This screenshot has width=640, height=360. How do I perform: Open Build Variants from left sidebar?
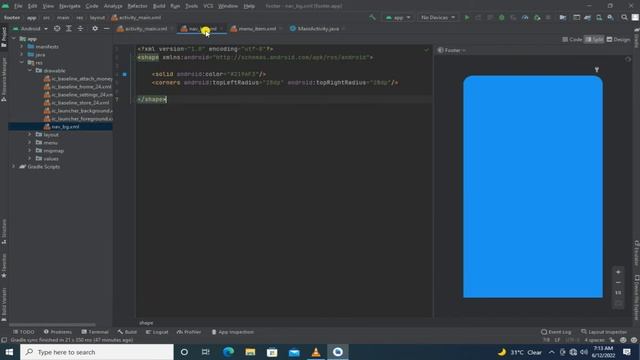4,304
